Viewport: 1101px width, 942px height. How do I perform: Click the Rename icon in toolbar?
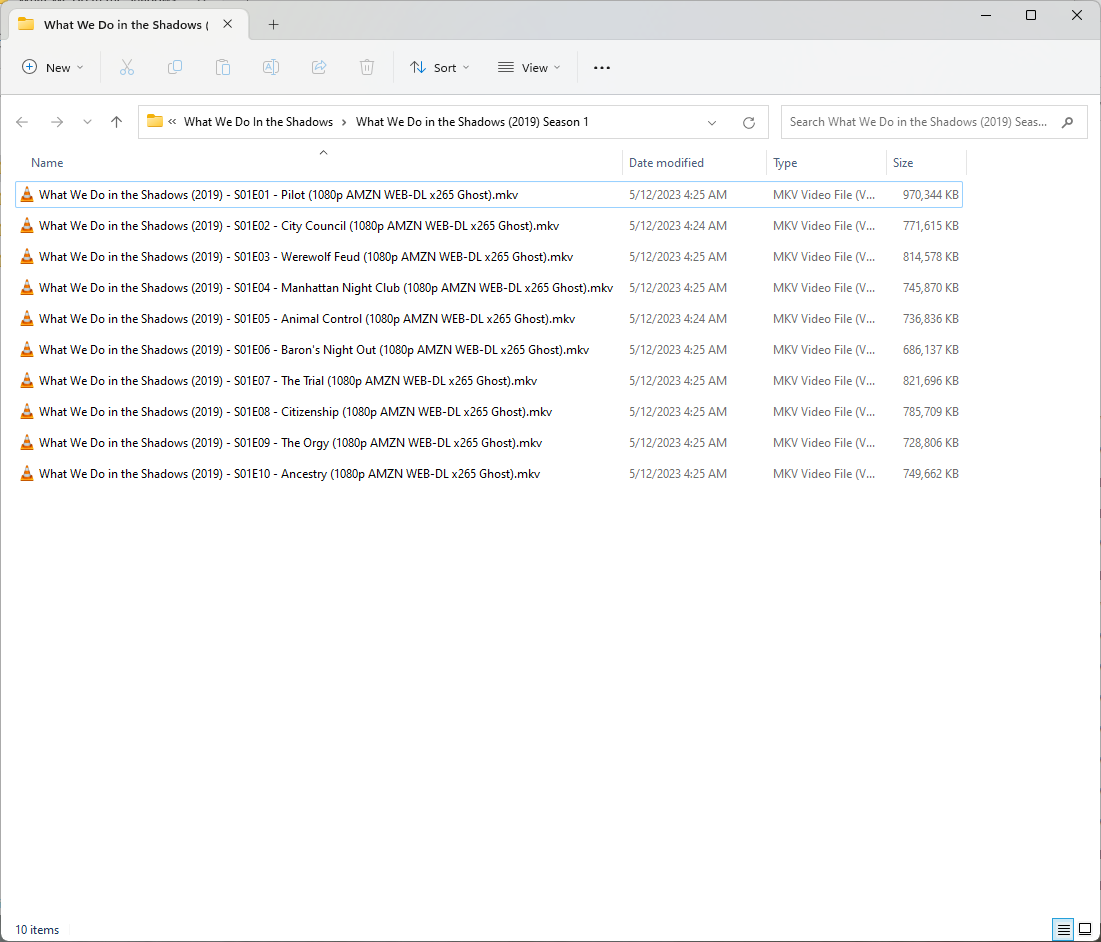(x=271, y=67)
